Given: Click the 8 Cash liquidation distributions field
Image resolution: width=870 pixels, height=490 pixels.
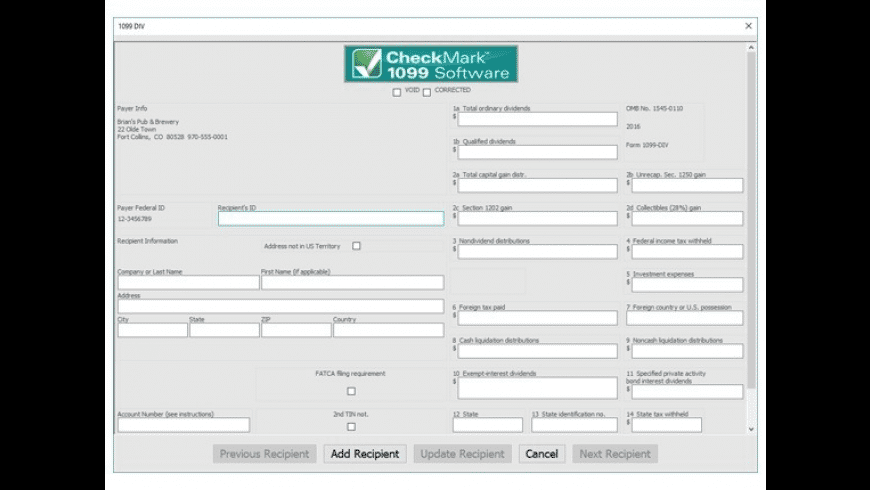Looking at the screenshot, I should (537, 351).
